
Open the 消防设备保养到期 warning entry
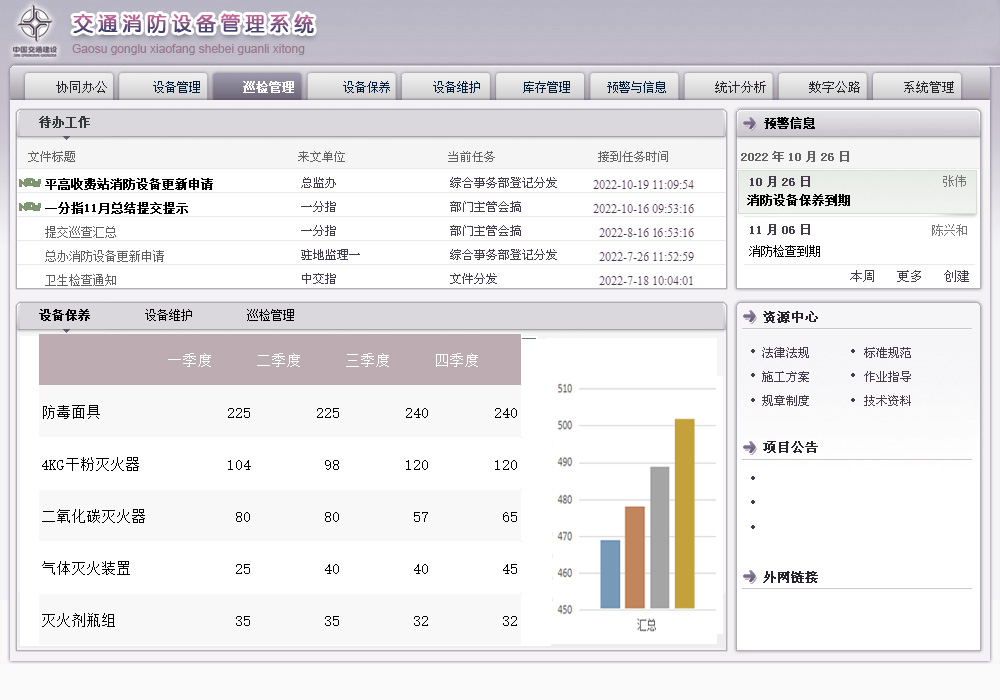[x=857, y=191]
